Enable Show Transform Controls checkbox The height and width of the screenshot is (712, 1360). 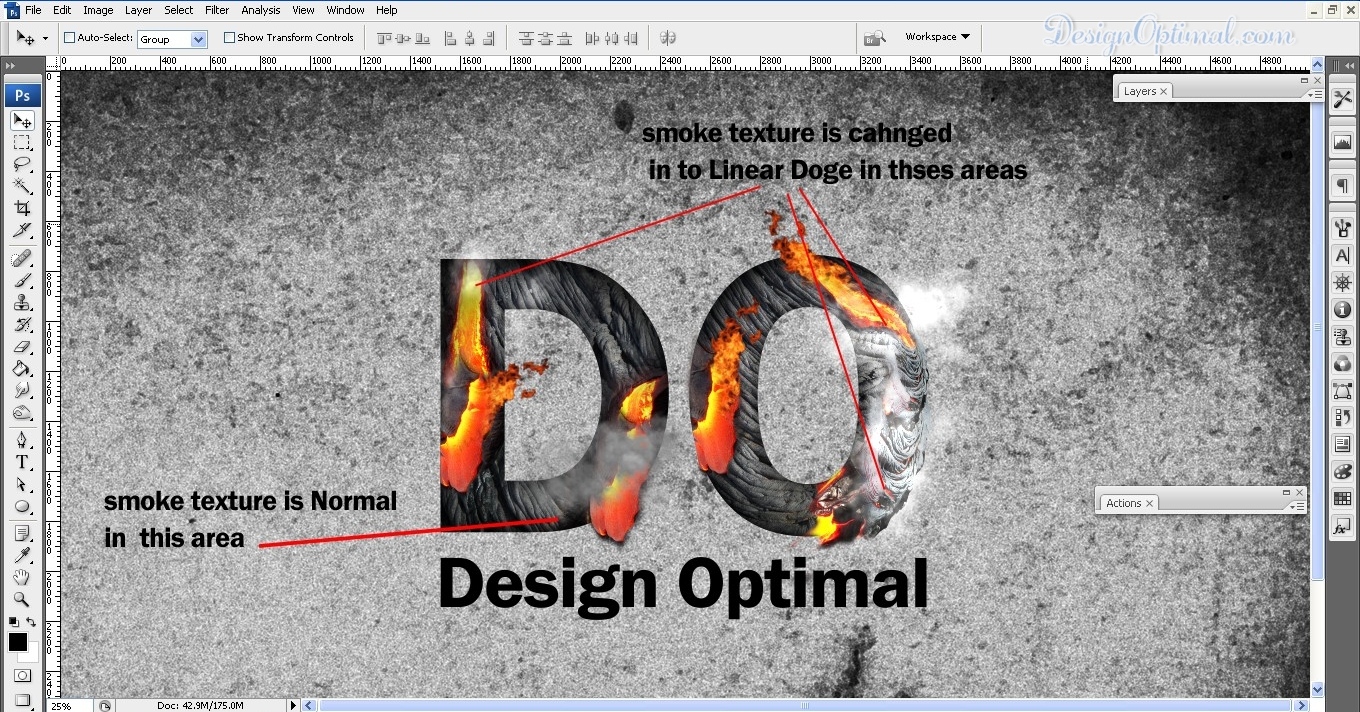pyautogui.click(x=229, y=38)
